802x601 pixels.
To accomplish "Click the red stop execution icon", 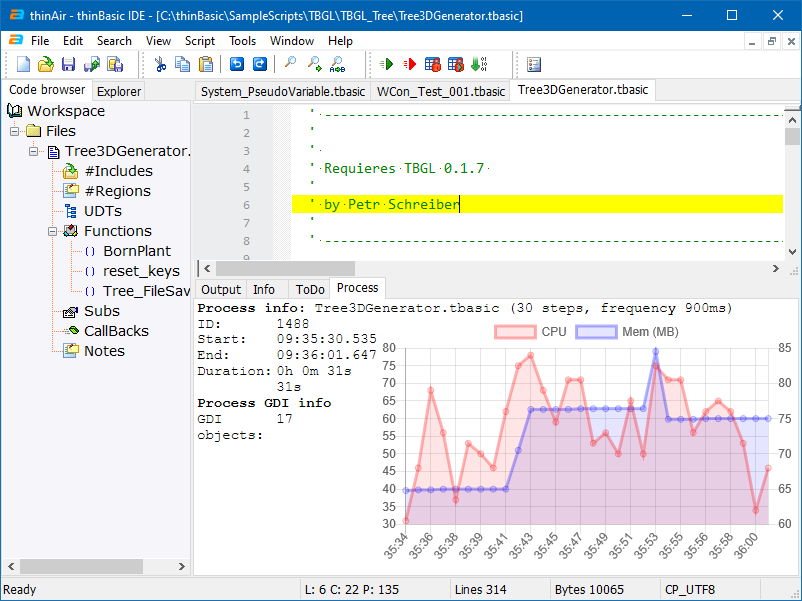I will (409, 65).
